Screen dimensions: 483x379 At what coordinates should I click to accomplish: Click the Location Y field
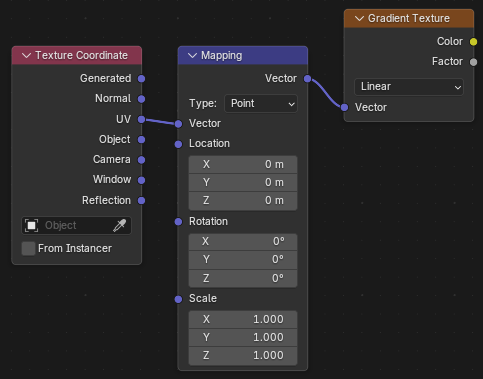click(243, 183)
